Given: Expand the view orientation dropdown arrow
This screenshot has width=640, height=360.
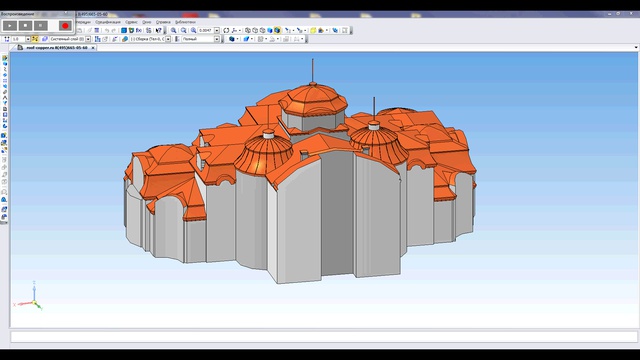Looking at the screenshot, I should (240, 30).
